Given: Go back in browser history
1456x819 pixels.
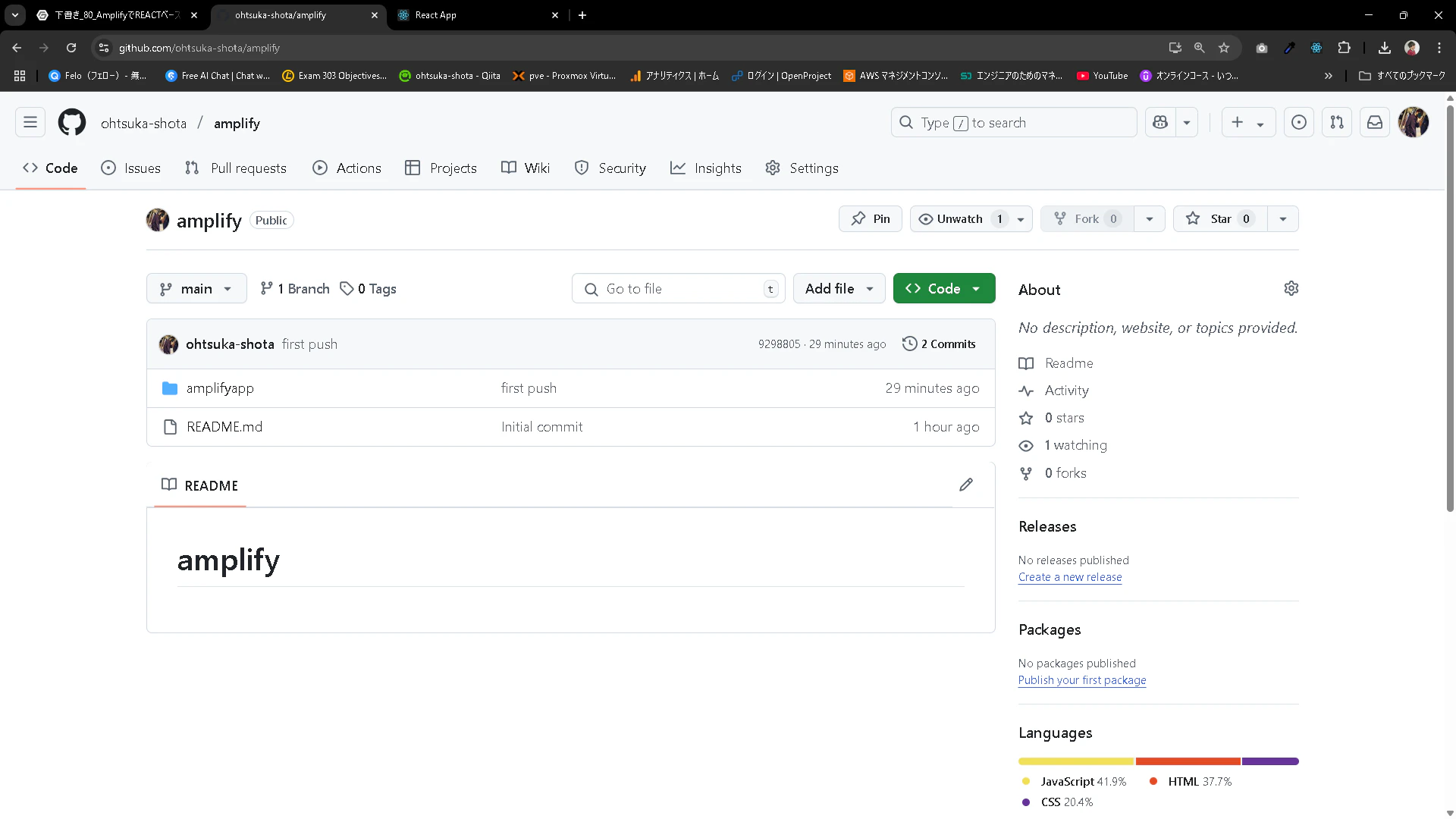Looking at the screenshot, I should click(x=17, y=48).
